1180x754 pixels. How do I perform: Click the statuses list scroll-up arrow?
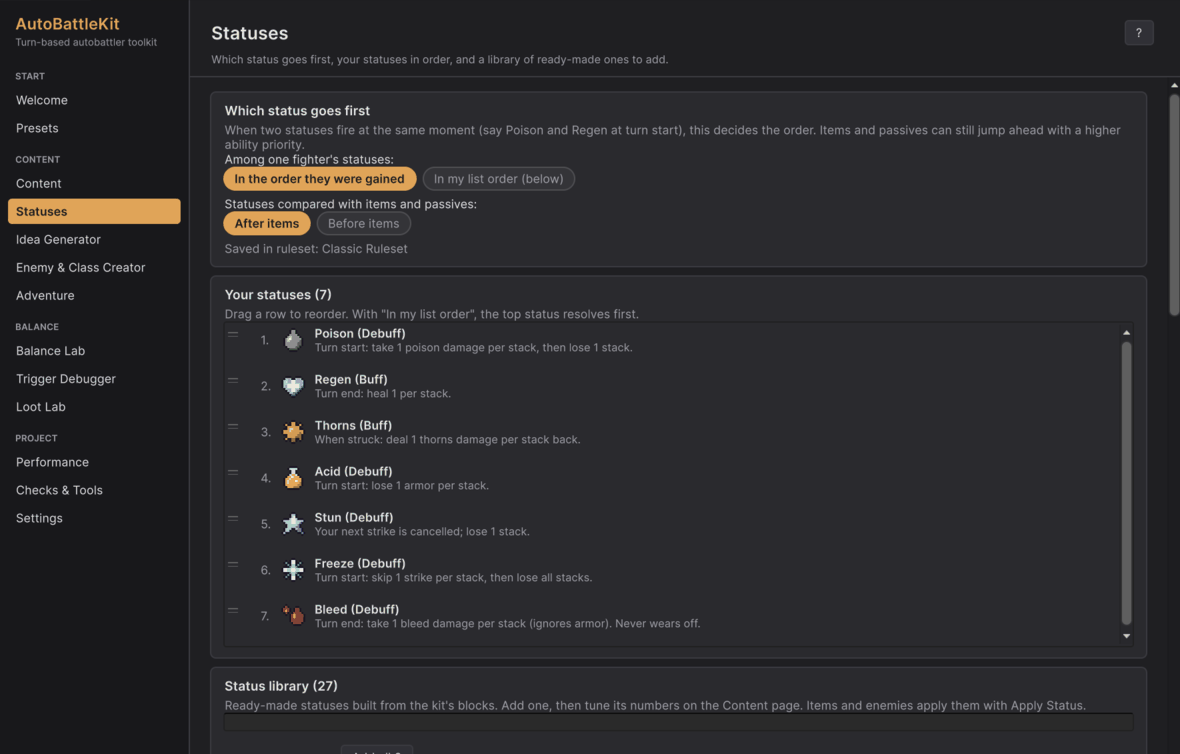coord(1127,333)
